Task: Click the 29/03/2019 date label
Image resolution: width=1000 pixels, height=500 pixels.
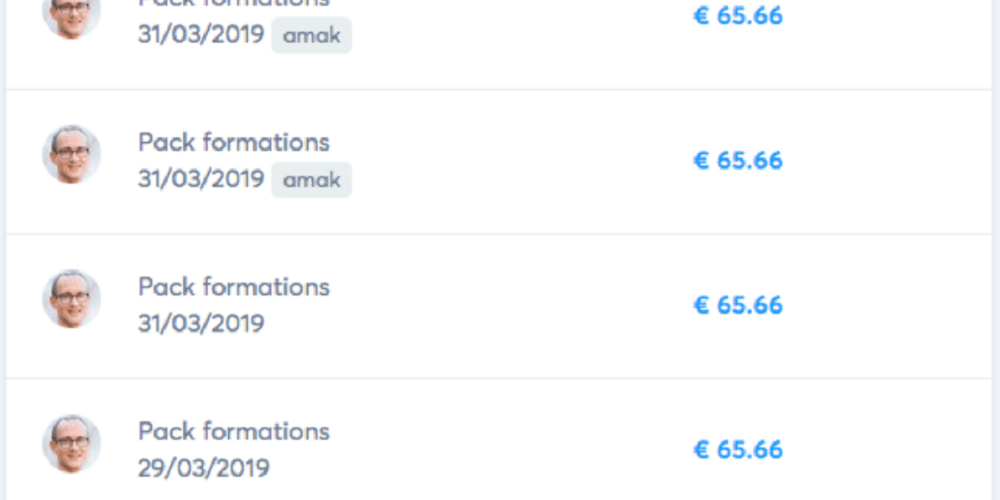Action: point(203,468)
